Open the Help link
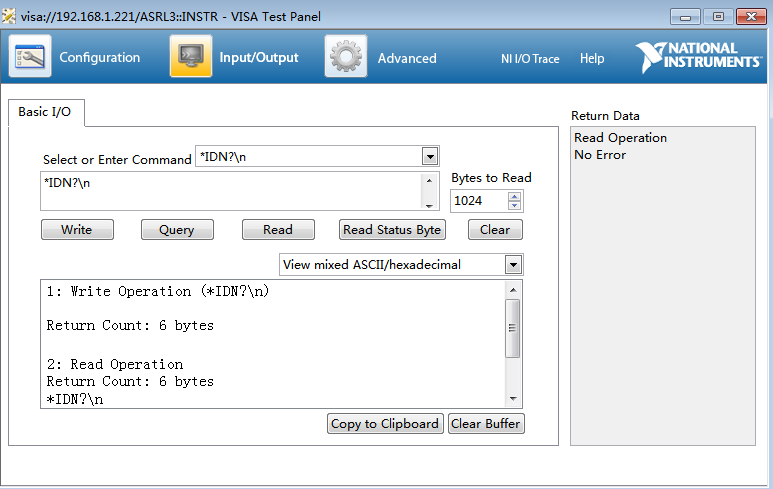 (592, 58)
